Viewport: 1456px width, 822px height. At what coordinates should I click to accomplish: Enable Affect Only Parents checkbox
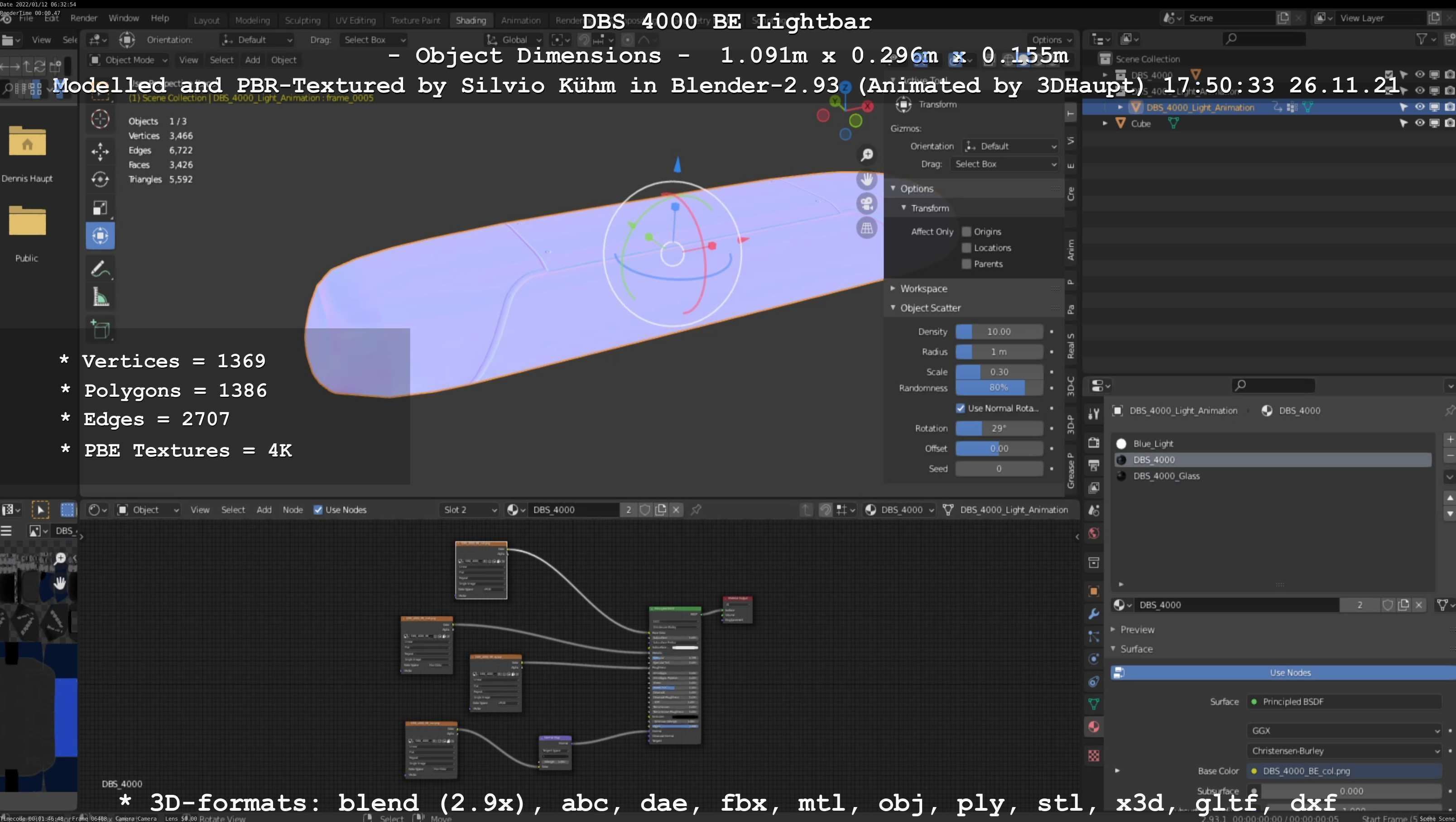[x=966, y=264]
